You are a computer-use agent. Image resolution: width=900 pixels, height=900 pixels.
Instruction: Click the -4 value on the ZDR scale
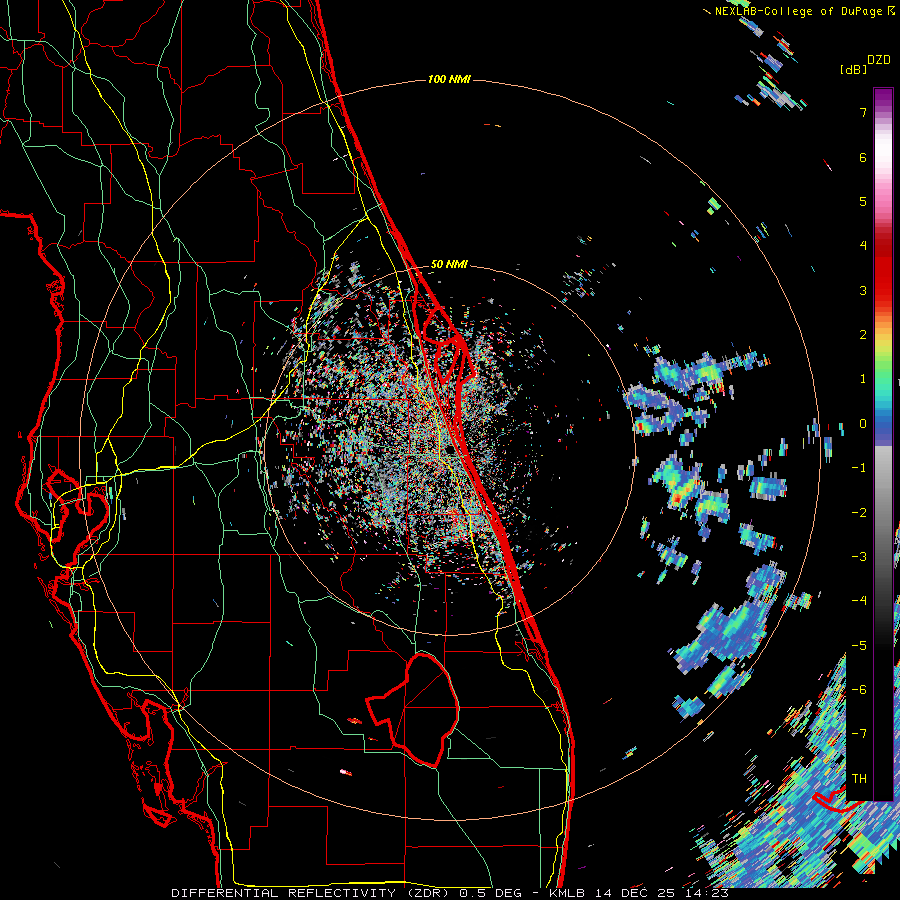tap(859, 601)
